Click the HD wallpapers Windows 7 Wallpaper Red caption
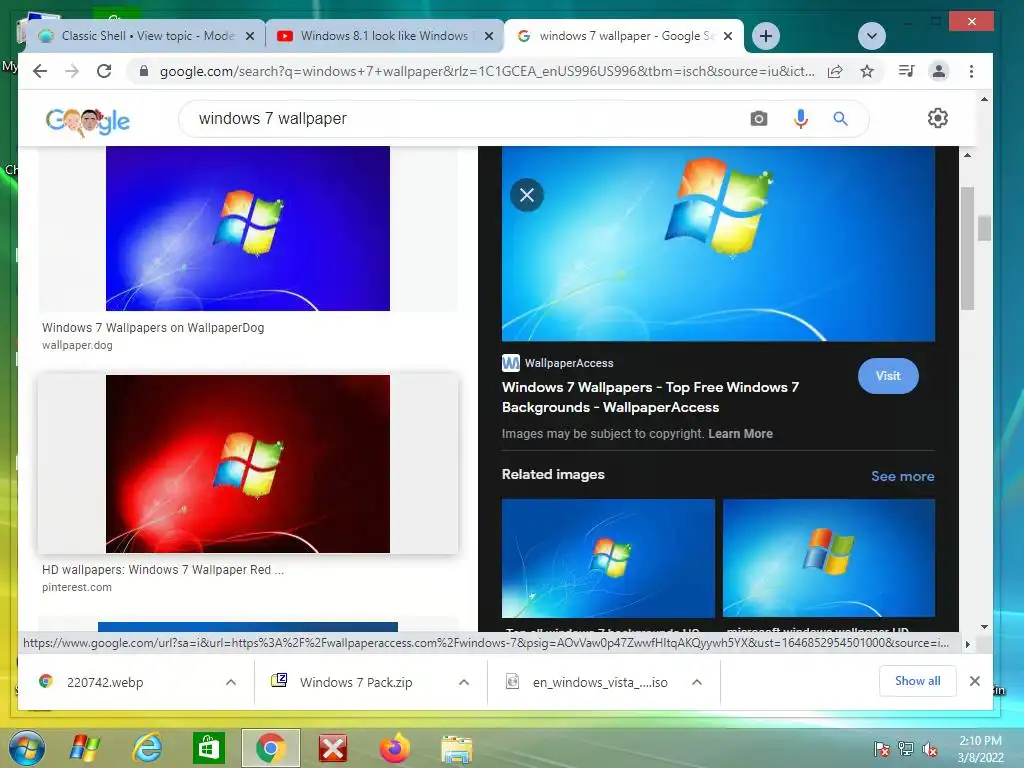Screen dimensions: 1024x768 pos(163,569)
